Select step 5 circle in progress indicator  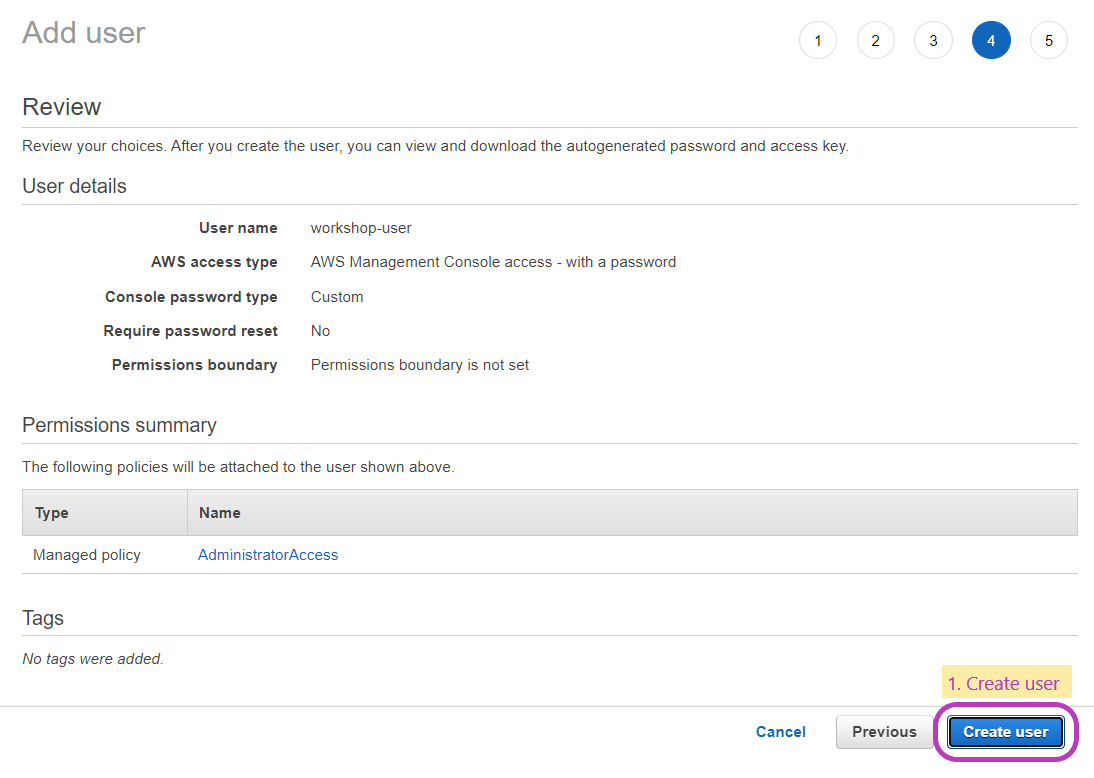click(x=1049, y=40)
